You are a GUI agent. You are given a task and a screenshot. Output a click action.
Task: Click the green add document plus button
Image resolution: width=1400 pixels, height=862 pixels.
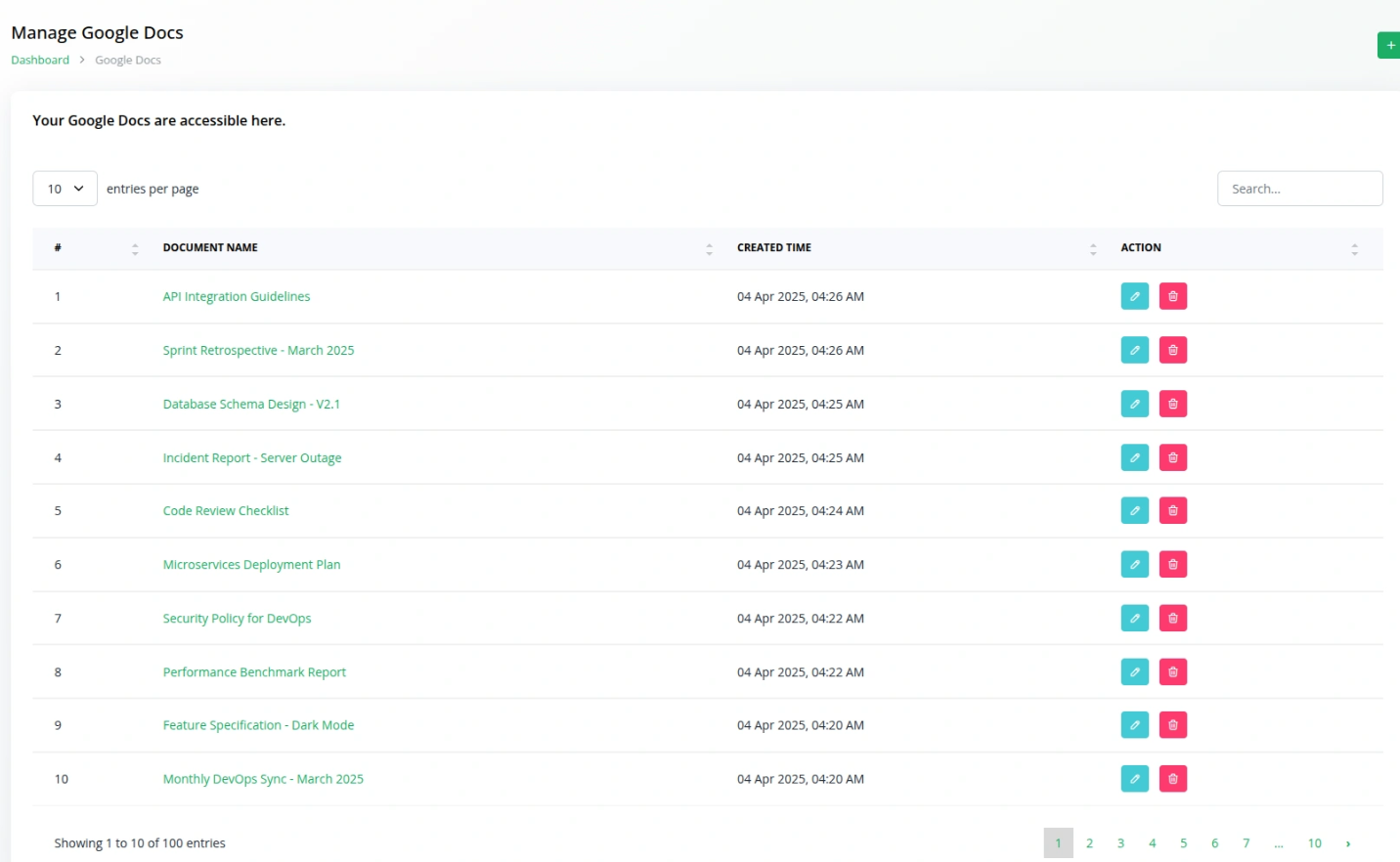pos(1389,45)
